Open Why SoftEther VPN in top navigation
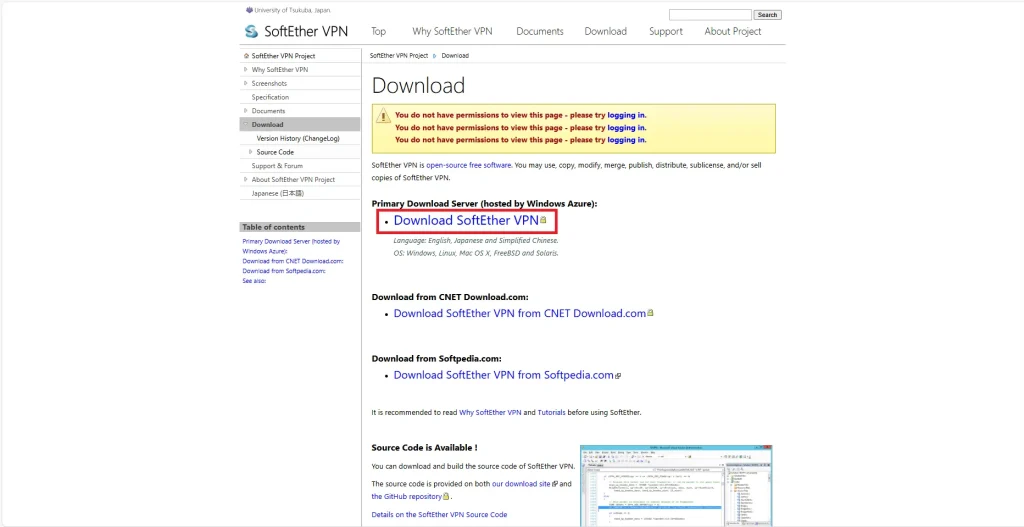This screenshot has height=527, width=1024. 452,31
